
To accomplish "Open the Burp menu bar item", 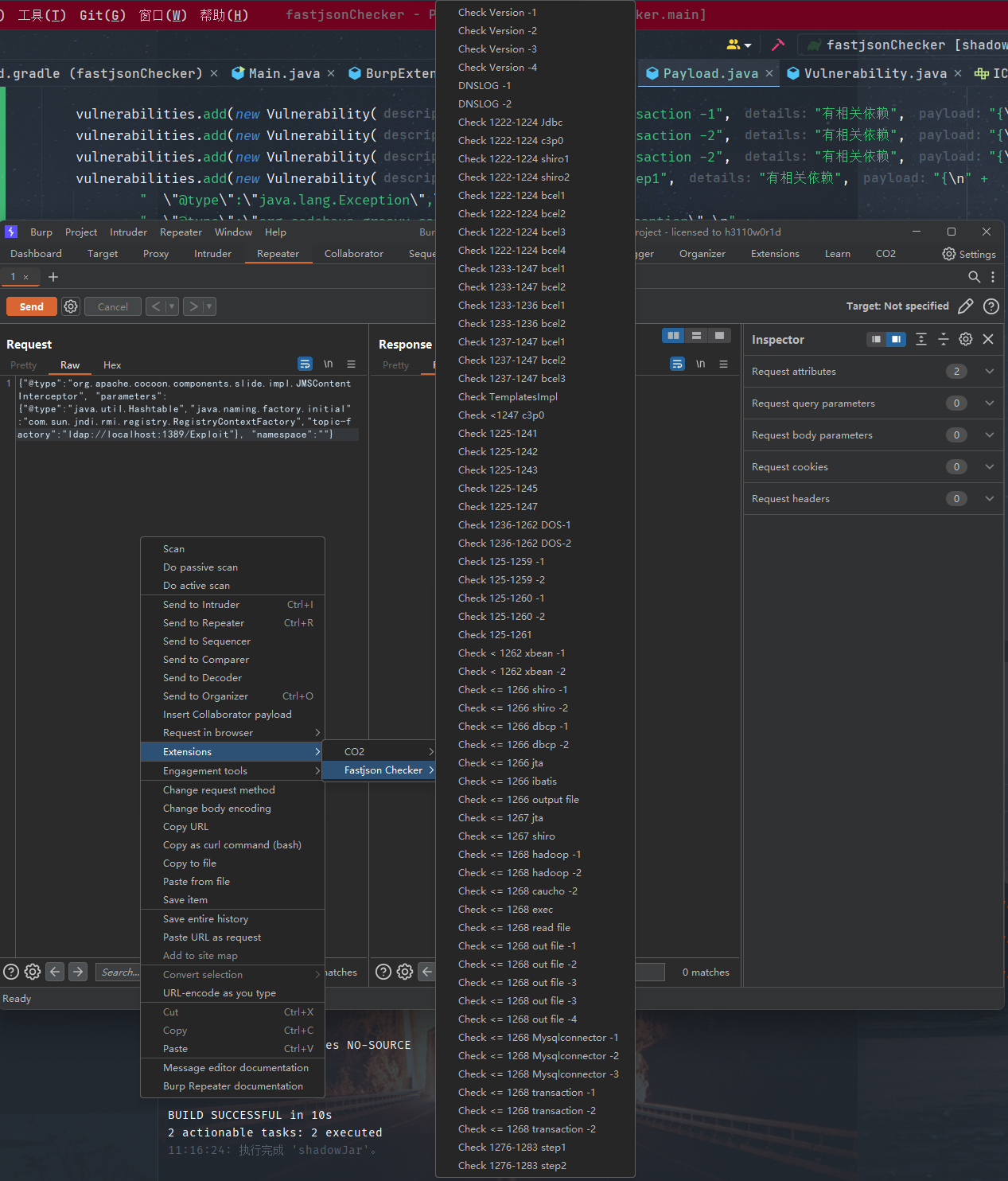I will 41,232.
